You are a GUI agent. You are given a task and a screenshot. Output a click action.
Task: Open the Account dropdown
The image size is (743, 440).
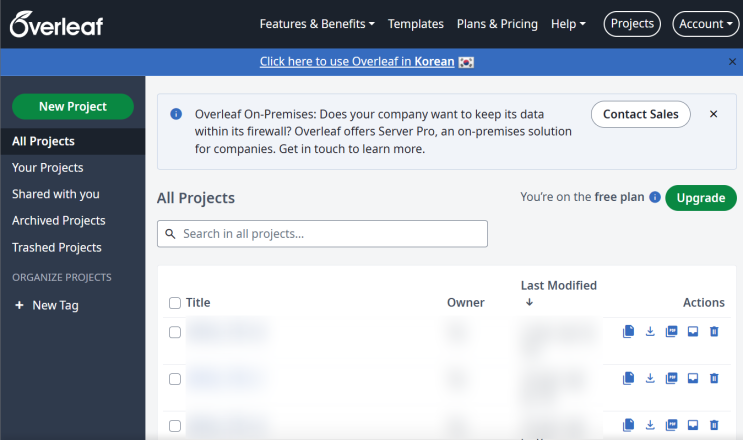[706, 24]
